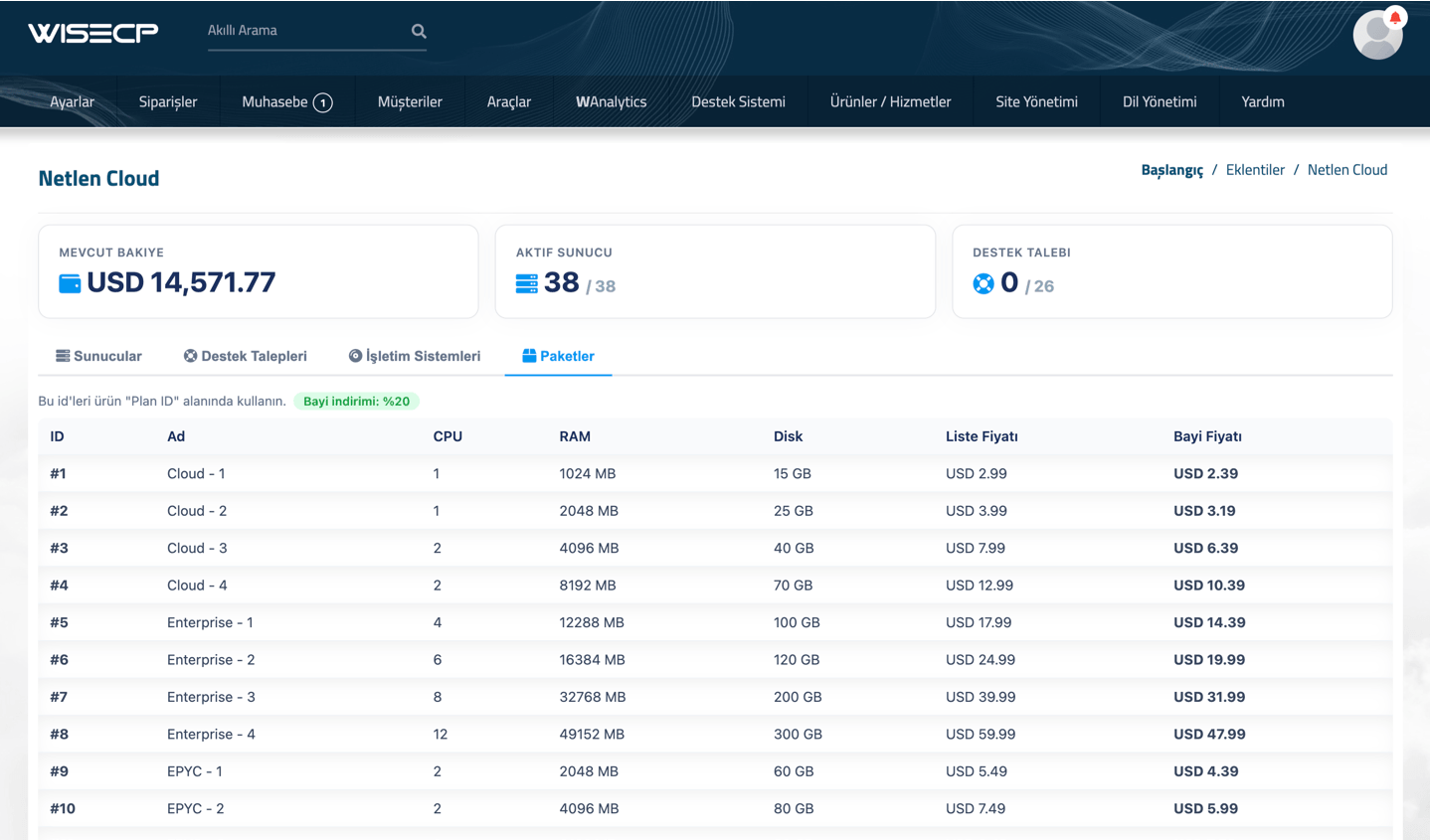Open the Dil Yönetimi menu
Viewport: 1430px width, 840px height.
(x=1160, y=101)
